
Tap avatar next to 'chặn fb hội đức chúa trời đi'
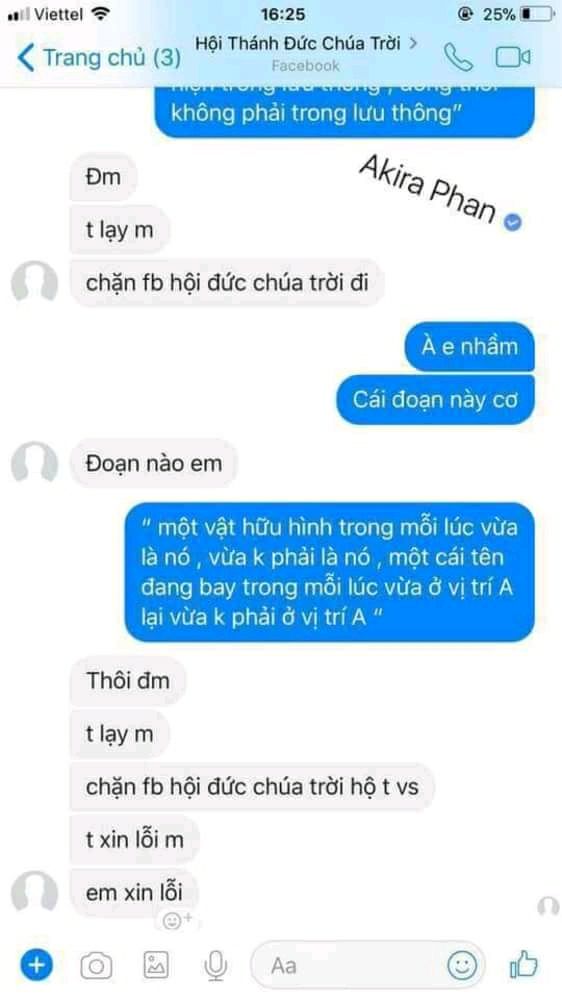[x=34, y=281]
